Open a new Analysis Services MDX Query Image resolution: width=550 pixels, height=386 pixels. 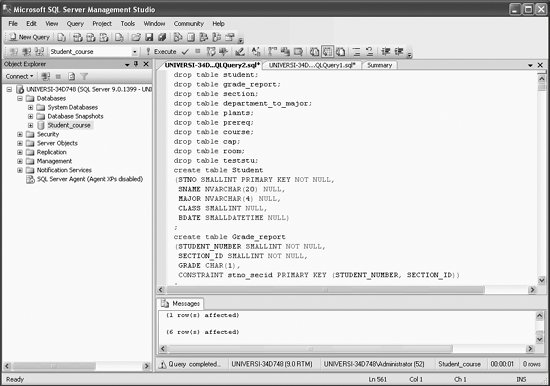78,37
